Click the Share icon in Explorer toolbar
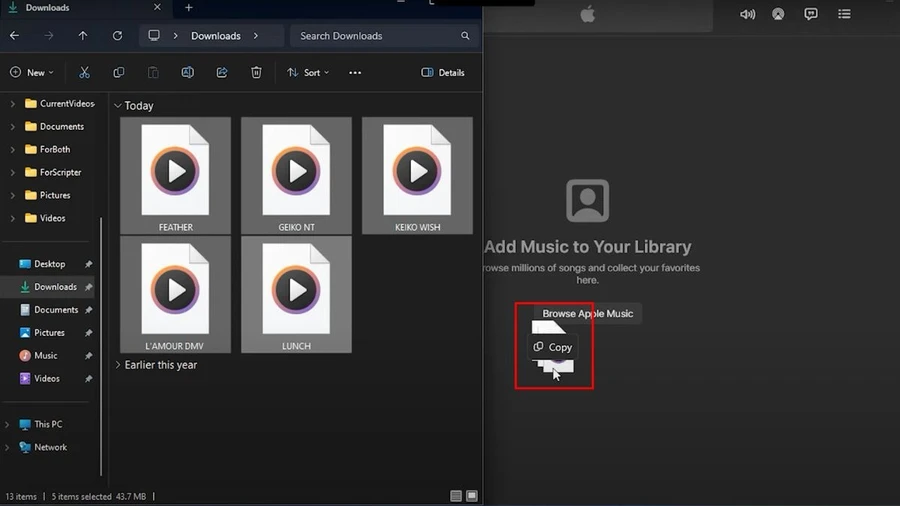The image size is (900, 506). 222,72
